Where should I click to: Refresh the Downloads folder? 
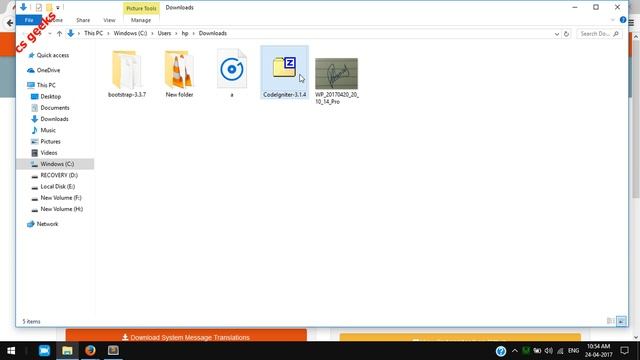[566, 34]
